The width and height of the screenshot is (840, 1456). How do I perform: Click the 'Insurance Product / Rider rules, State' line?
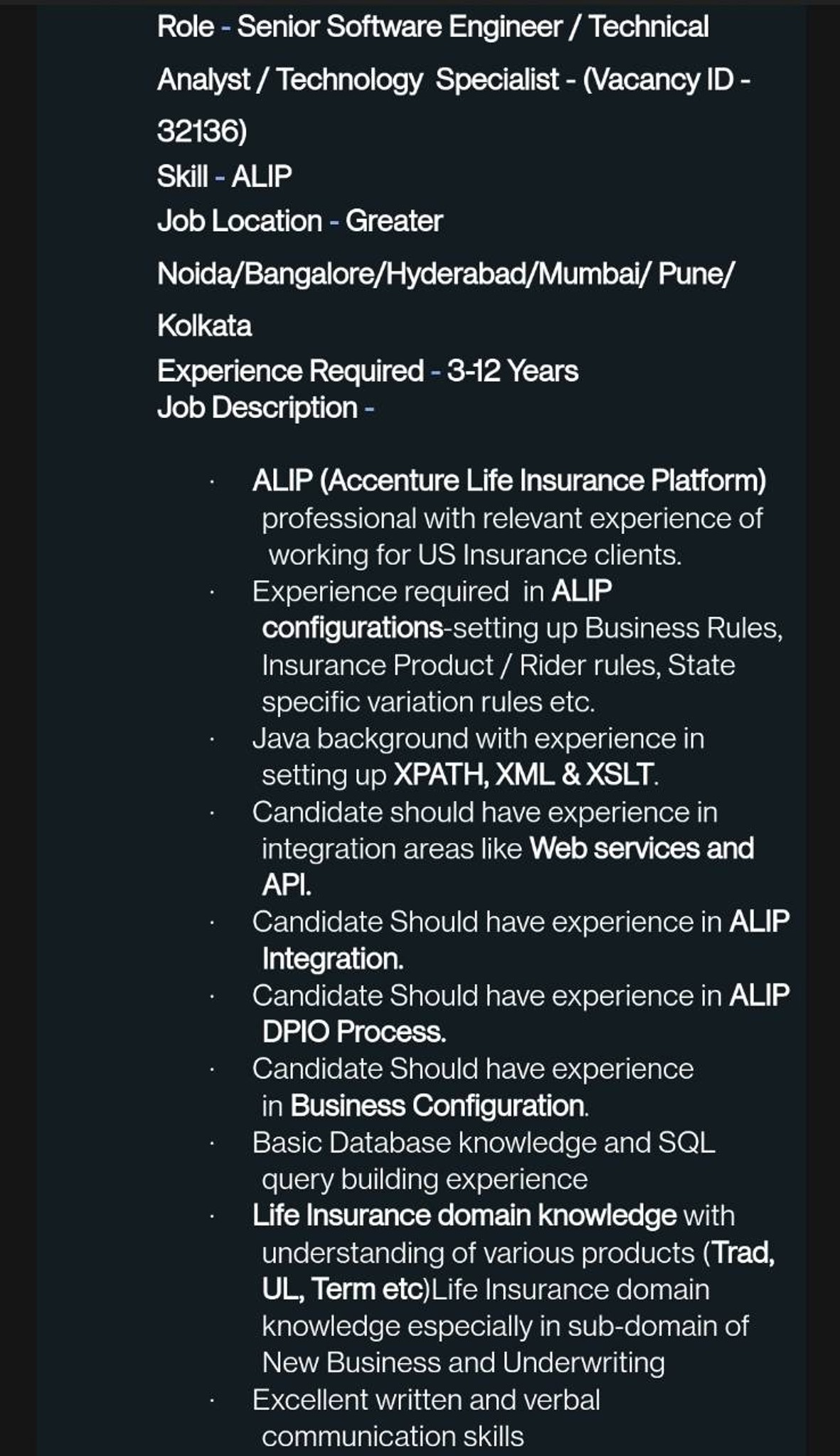click(x=498, y=665)
